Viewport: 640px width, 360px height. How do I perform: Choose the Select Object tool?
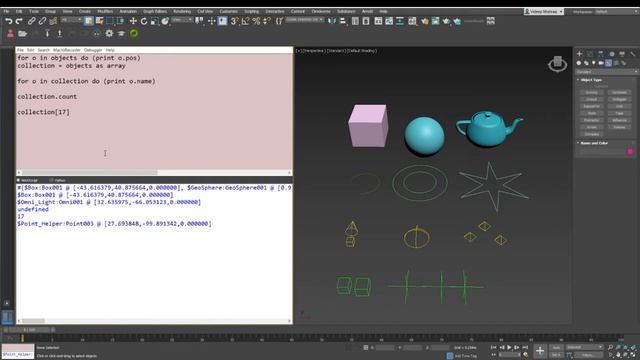coord(89,21)
